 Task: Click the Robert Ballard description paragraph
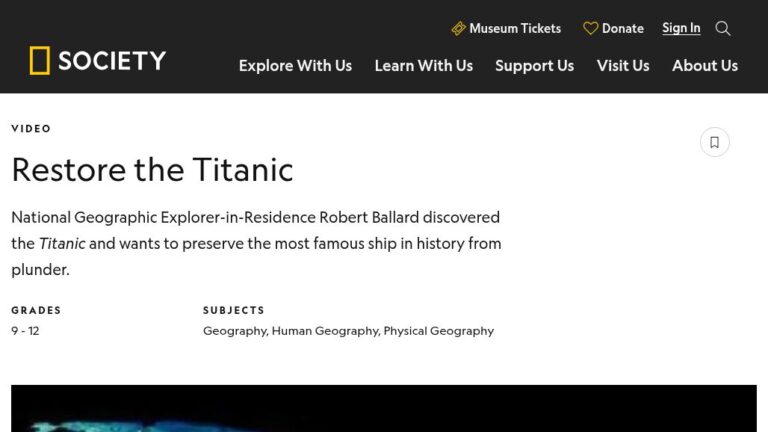256,243
